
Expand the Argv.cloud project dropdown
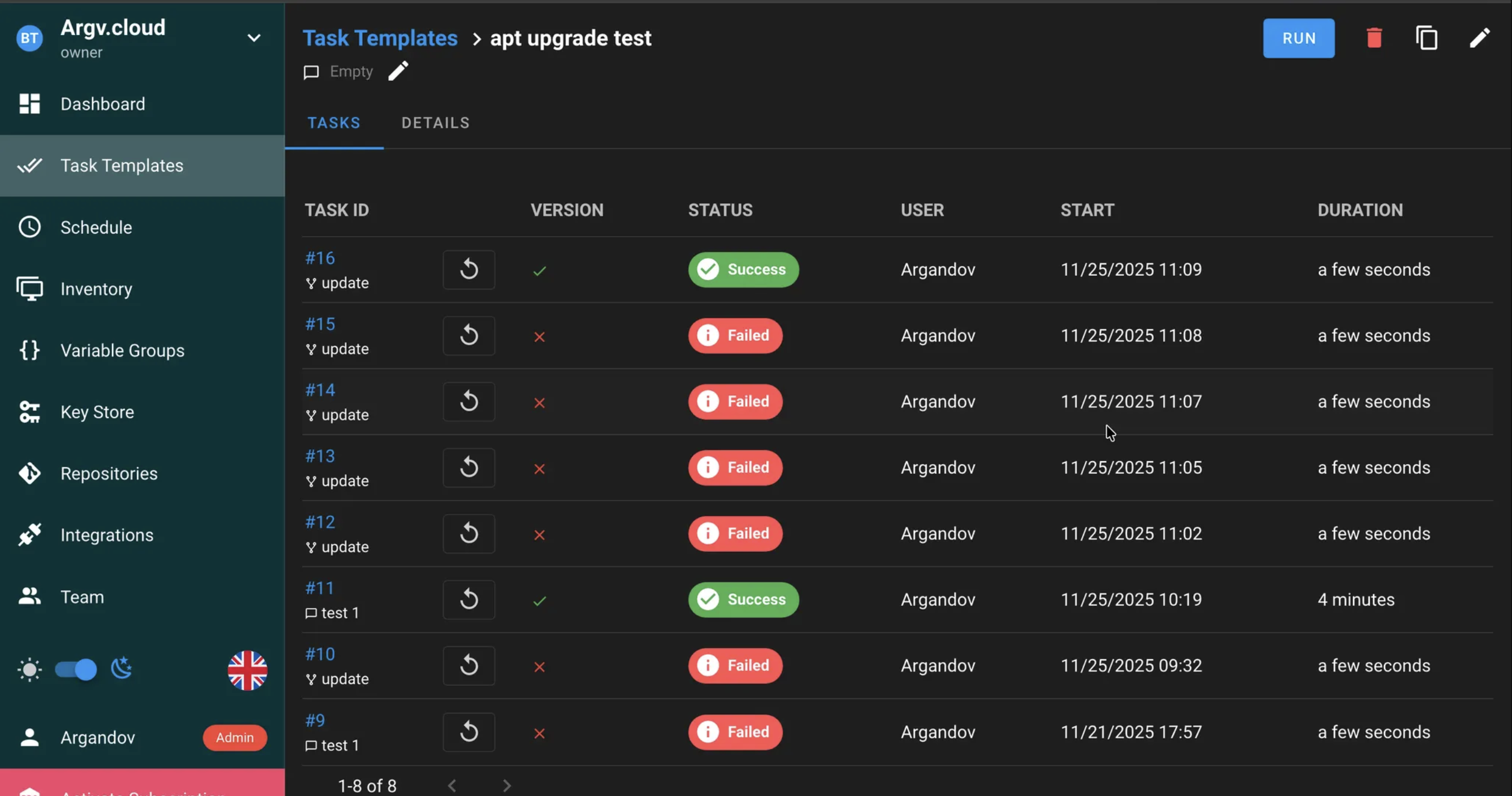coord(254,38)
